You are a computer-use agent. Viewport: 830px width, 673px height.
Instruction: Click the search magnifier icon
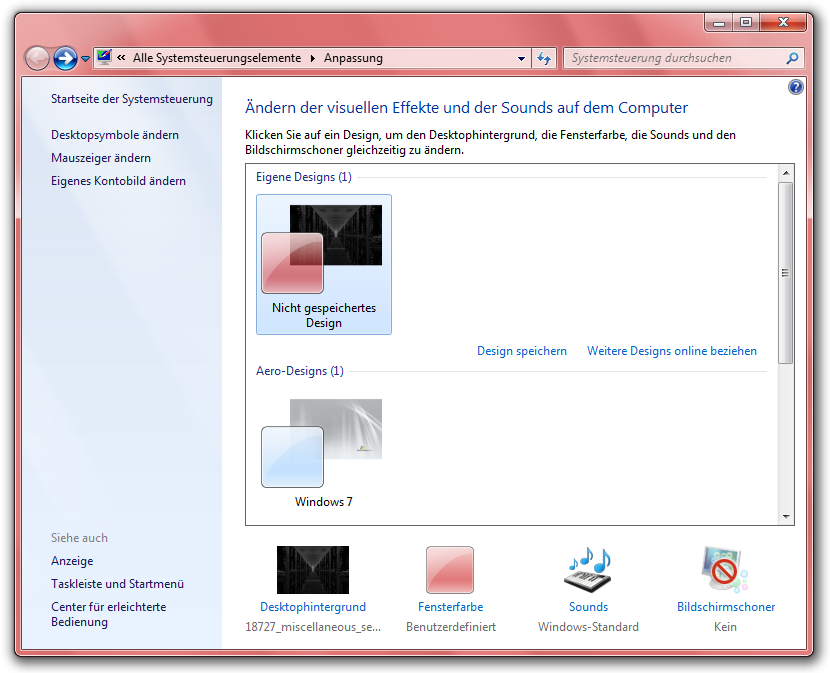click(793, 59)
